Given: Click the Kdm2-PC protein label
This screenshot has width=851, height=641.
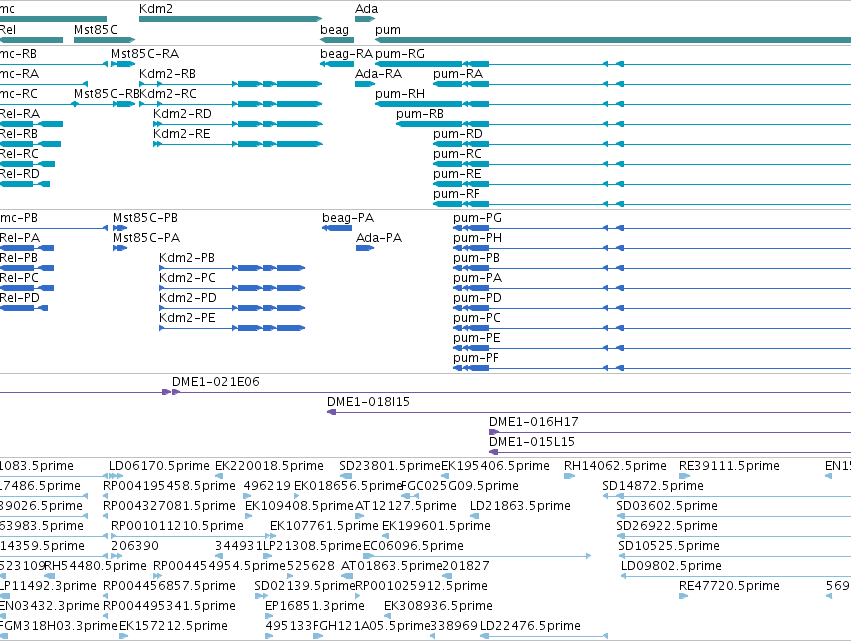Looking at the screenshot, I should (187, 278).
